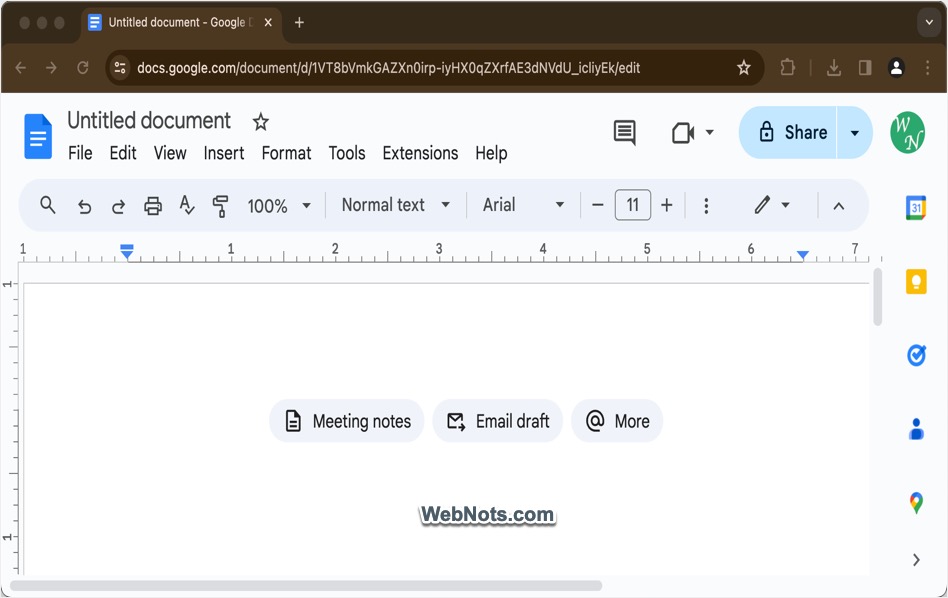
Task: Select the Paint format tool
Action: point(220,205)
